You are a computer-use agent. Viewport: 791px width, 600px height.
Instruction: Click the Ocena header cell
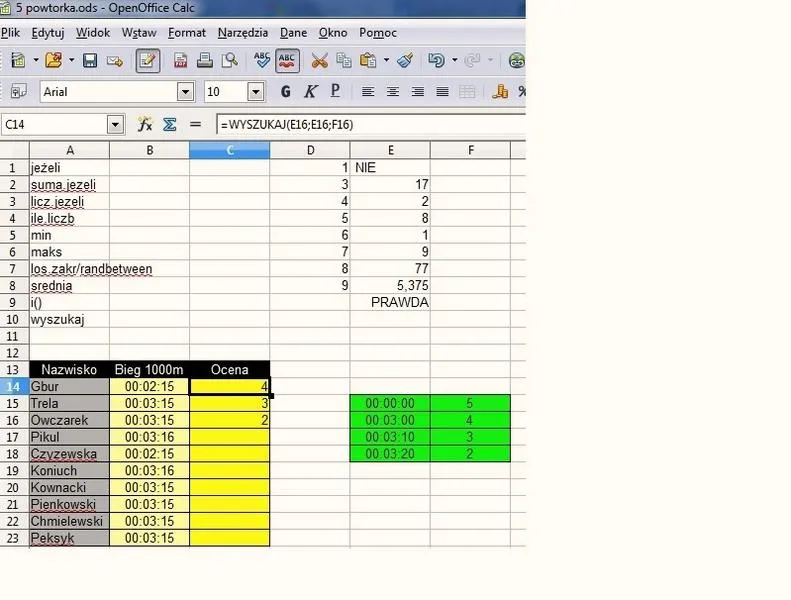[x=230, y=369]
